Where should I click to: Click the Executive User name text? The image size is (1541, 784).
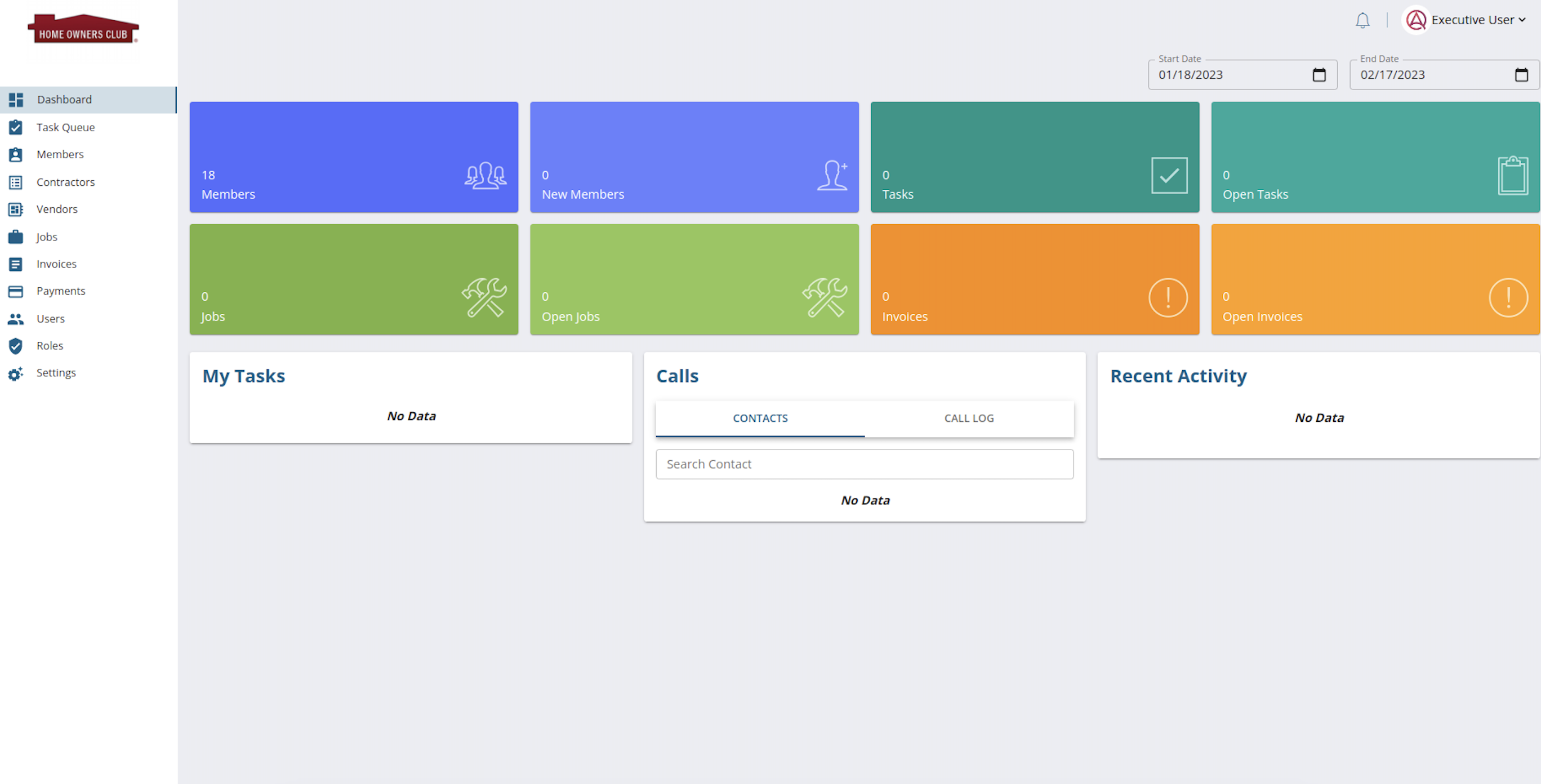coord(1472,20)
